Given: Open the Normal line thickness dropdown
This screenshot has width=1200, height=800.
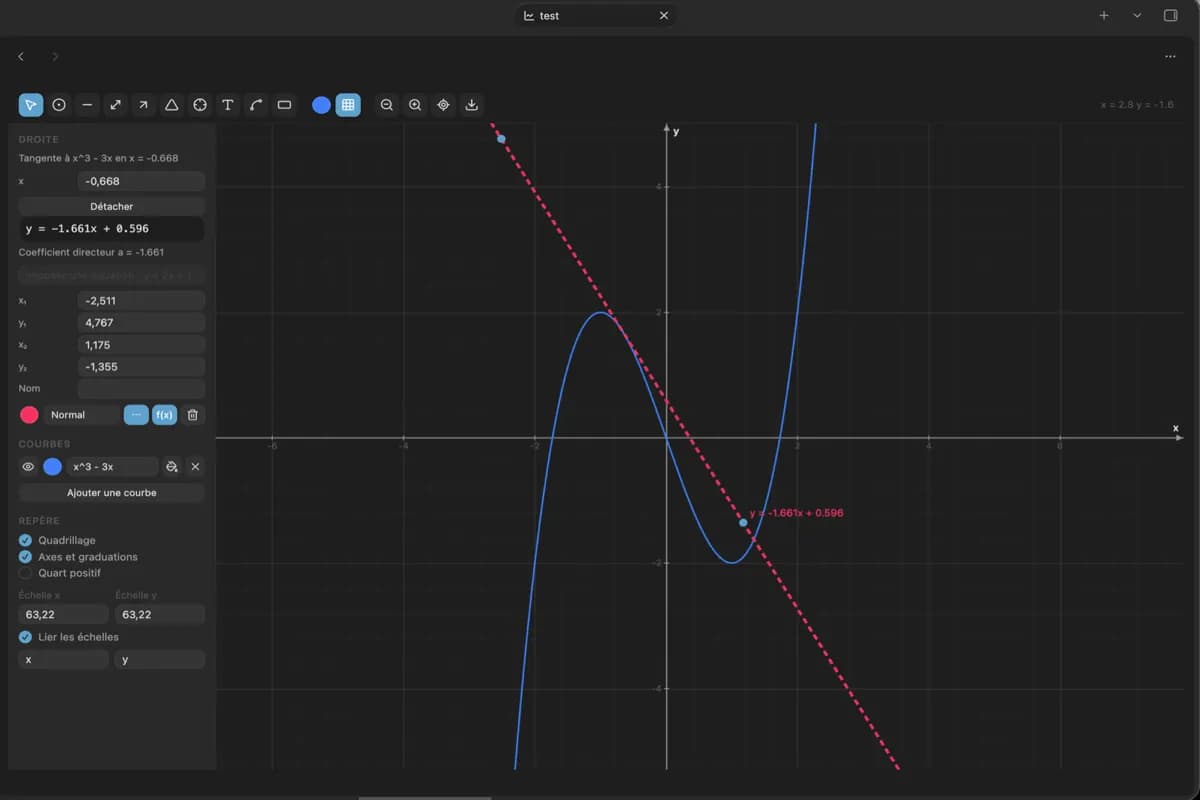Looking at the screenshot, I should coord(82,415).
